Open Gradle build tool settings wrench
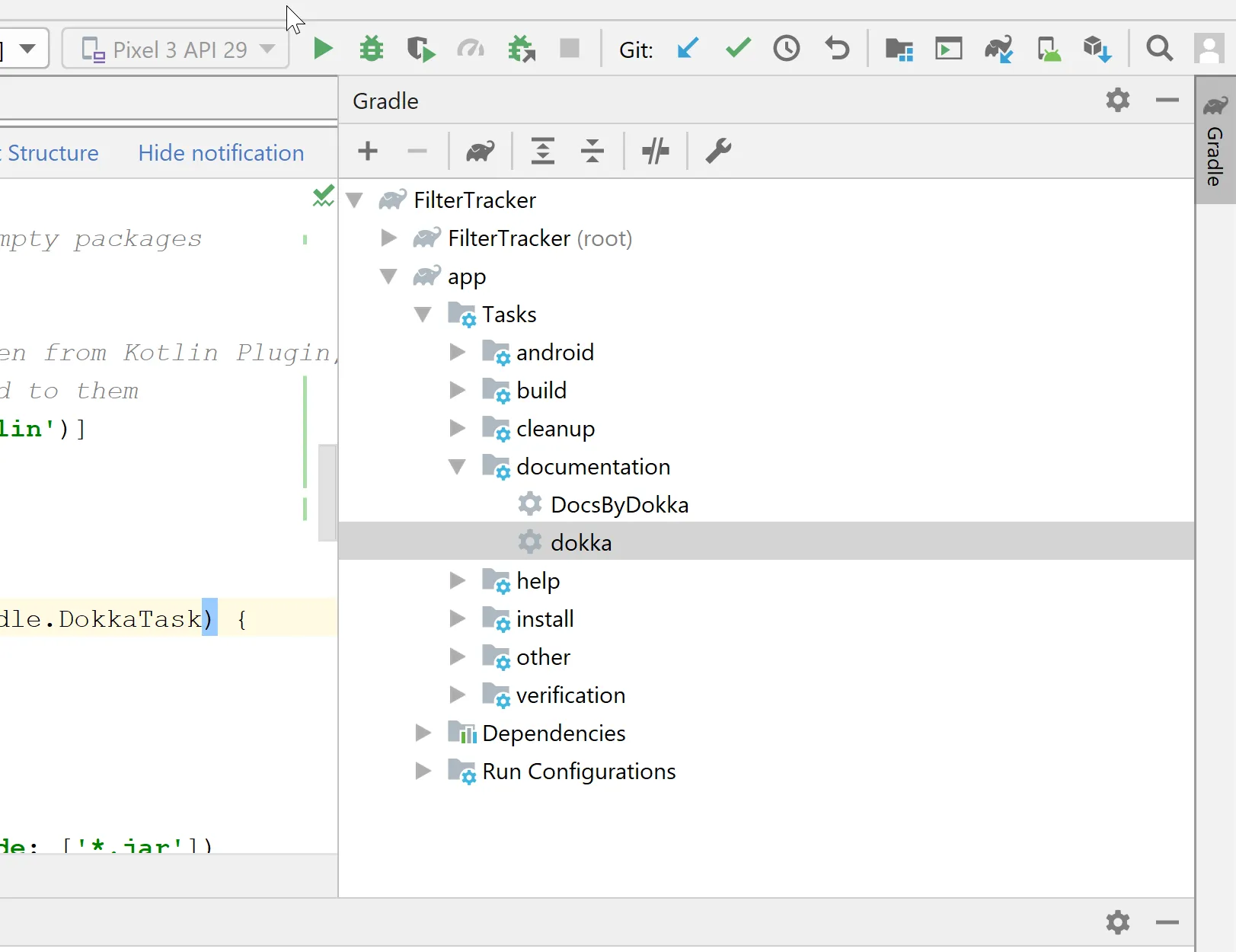The height and width of the screenshot is (952, 1236). pos(718,151)
